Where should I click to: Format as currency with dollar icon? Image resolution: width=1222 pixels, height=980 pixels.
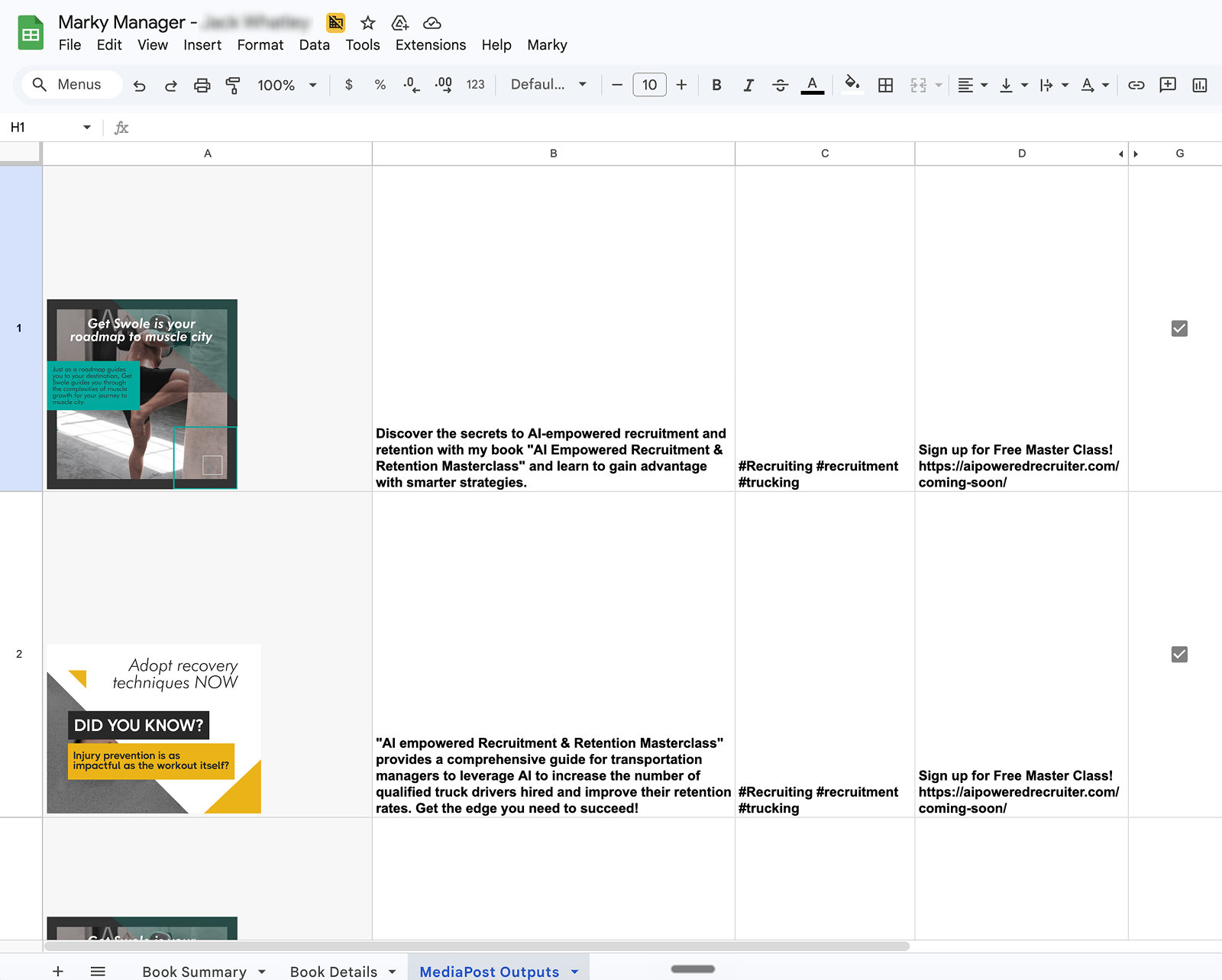349,85
